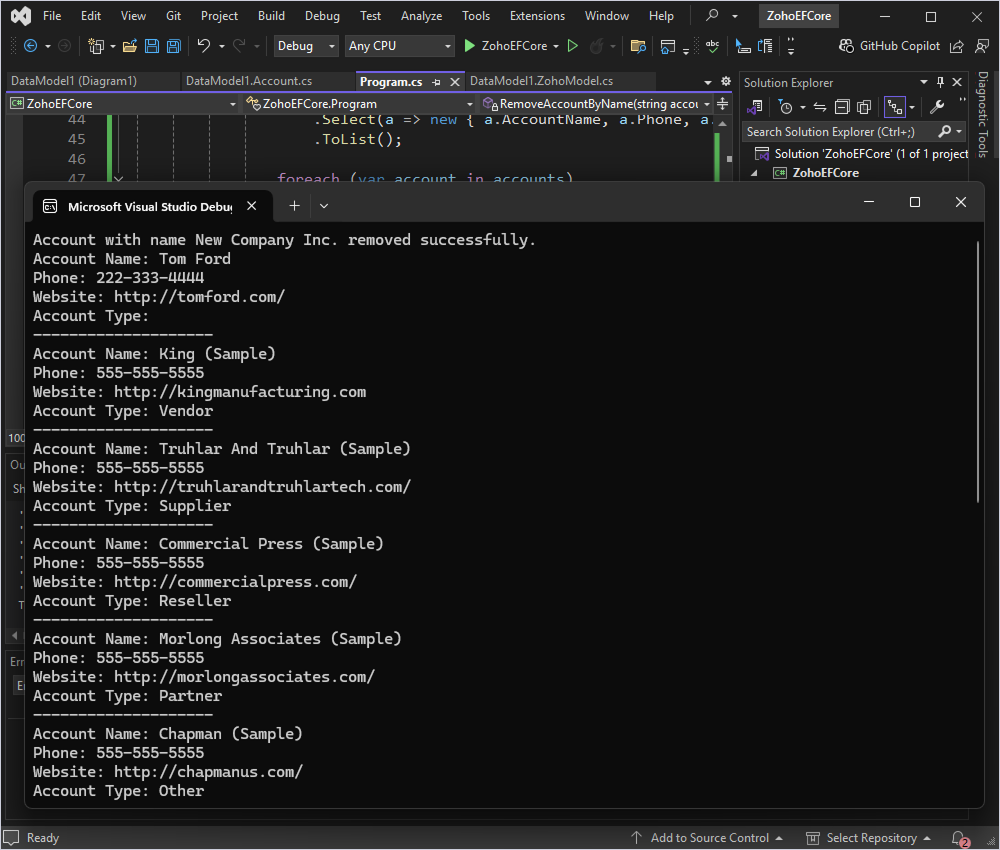Image resolution: width=1000 pixels, height=850 pixels.
Task: Open the Build menu
Action: 271,16
